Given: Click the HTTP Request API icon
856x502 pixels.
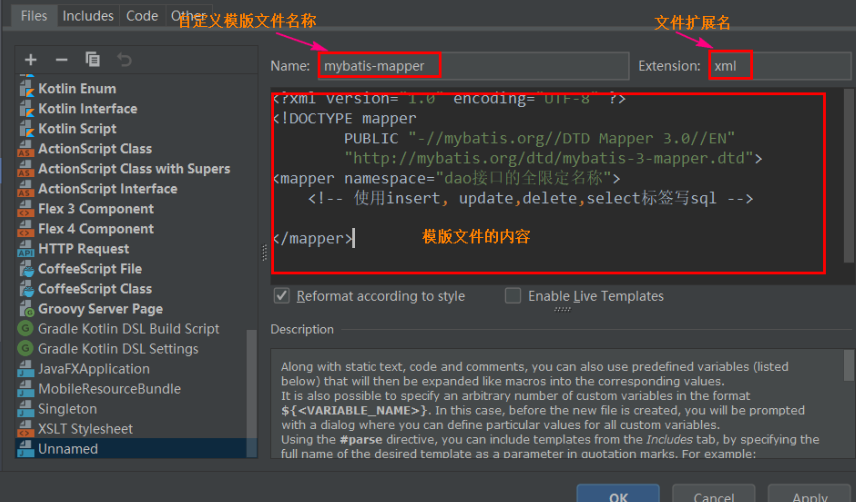Looking at the screenshot, I should [x=26, y=249].
